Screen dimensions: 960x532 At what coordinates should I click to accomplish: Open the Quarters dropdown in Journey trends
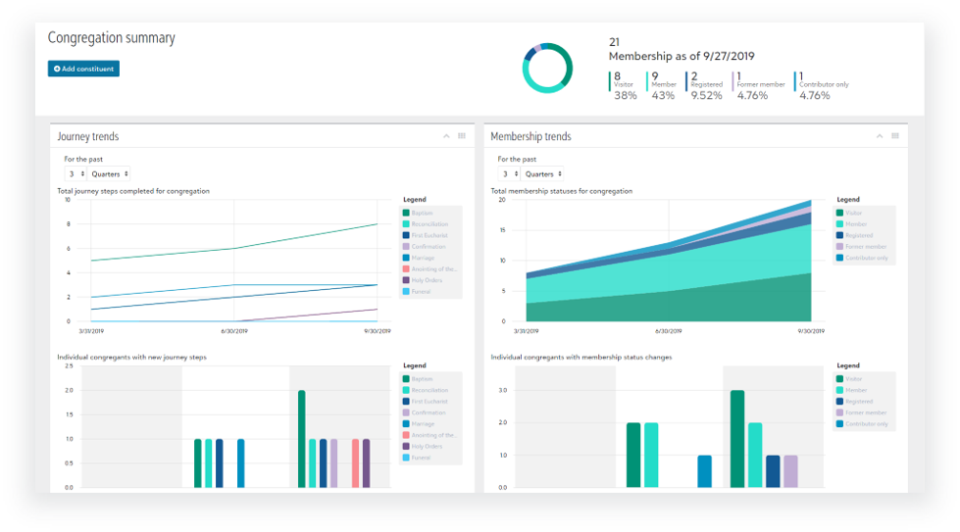109,174
